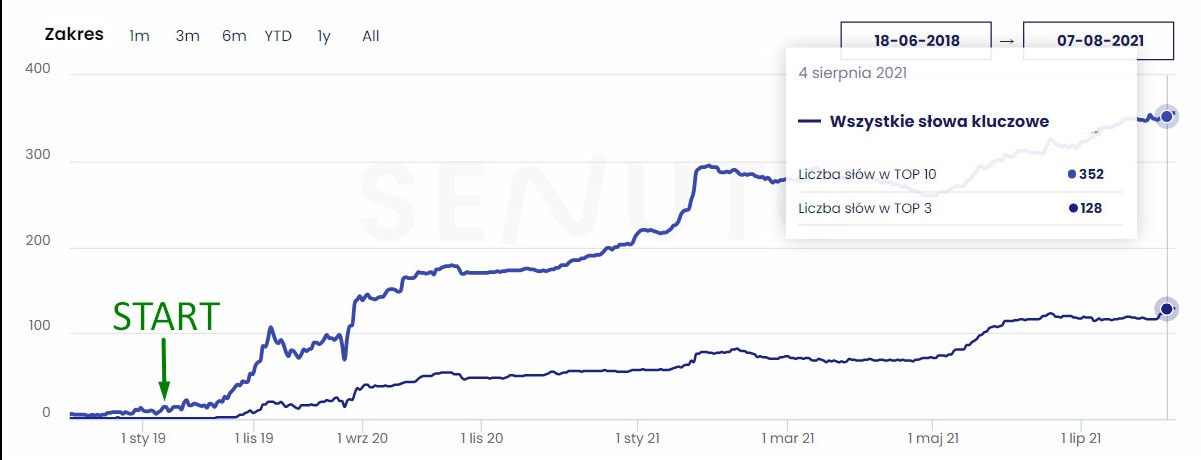Show the All time range
The image size is (1201, 460).
tap(371, 36)
